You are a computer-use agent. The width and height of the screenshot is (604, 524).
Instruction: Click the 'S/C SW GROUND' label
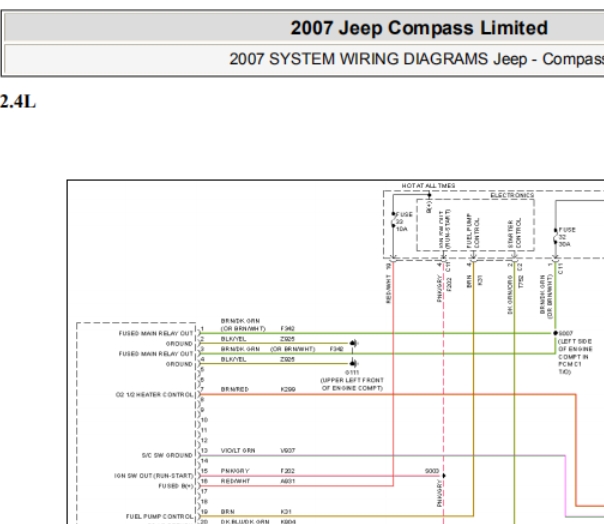coord(167,455)
